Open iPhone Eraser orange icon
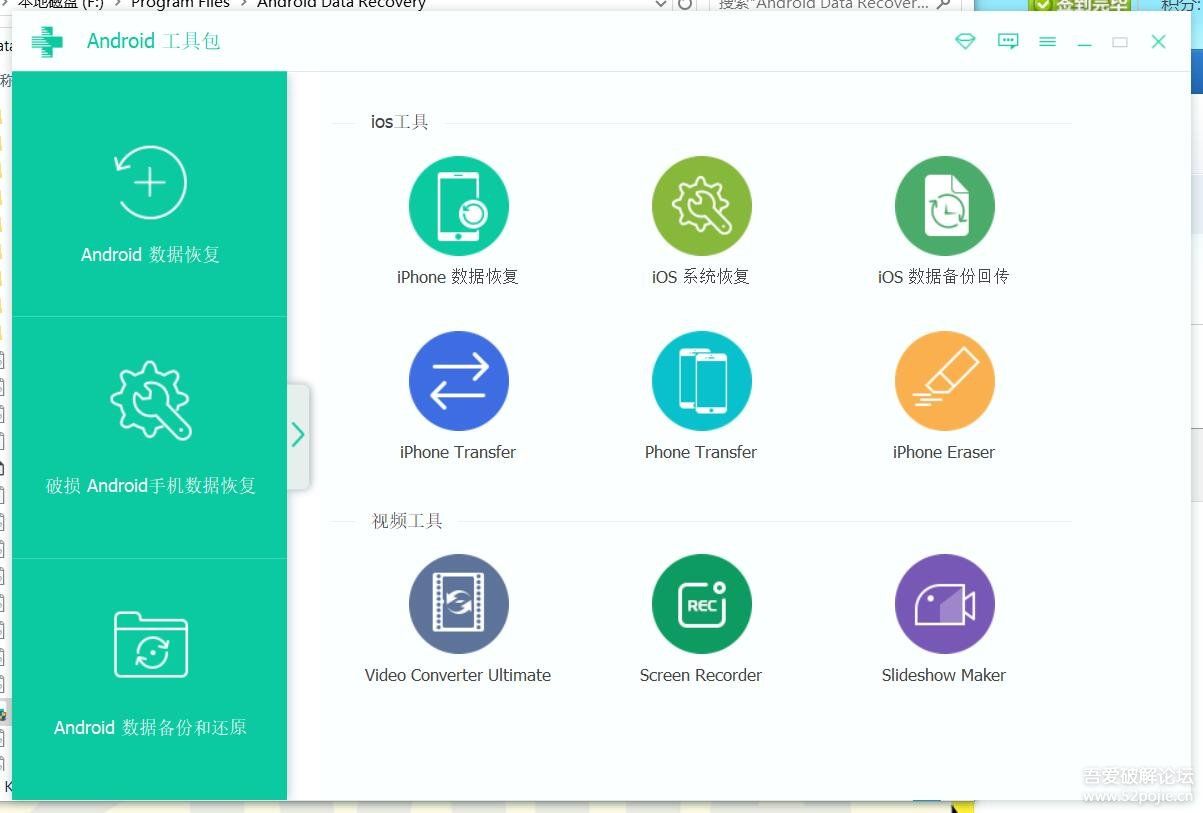This screenshot has height=813, width=1203. pos(944,381)
